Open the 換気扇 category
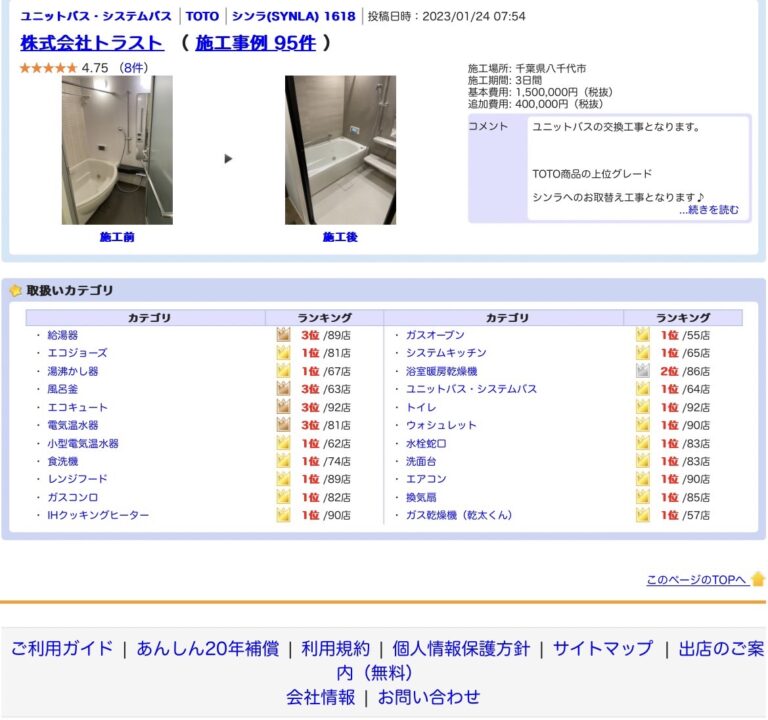The image size is (768, 720). 421,497
